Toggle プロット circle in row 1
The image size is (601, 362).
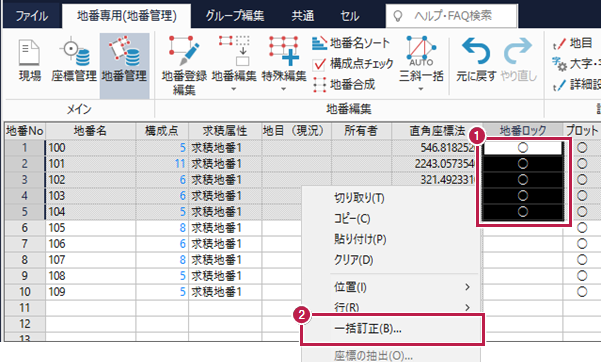coord(582,148)
